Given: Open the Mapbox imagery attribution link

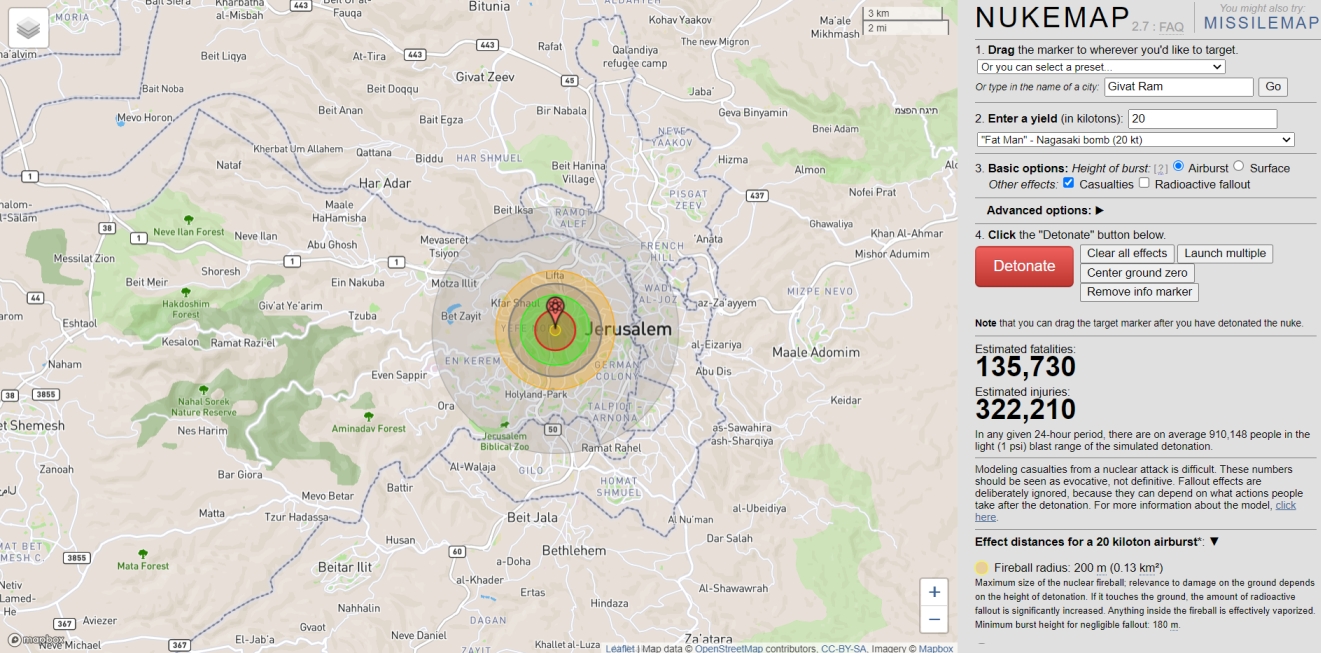Looking at the screenshot, I should pos(936,648).
